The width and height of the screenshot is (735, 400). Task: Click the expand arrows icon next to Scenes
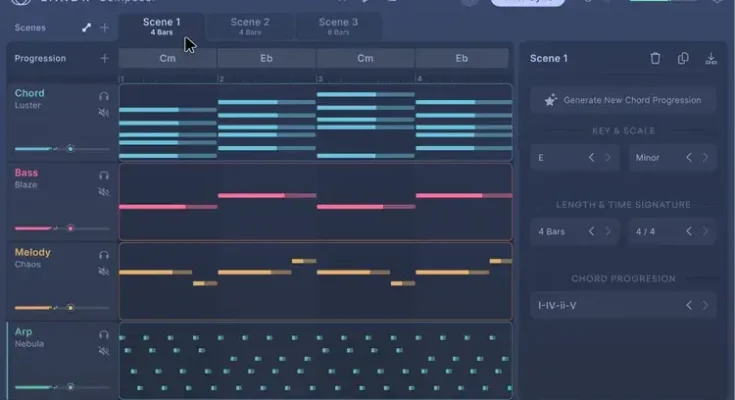tap(86, 27)
